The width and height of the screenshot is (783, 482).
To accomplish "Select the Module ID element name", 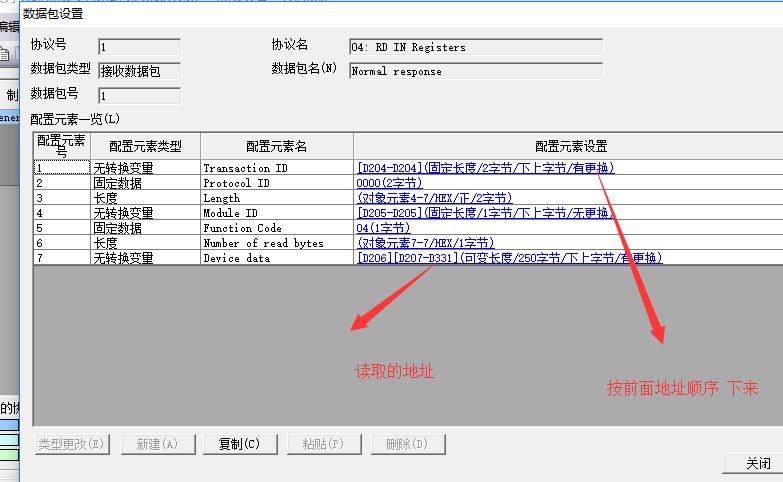I will point(277,213).
